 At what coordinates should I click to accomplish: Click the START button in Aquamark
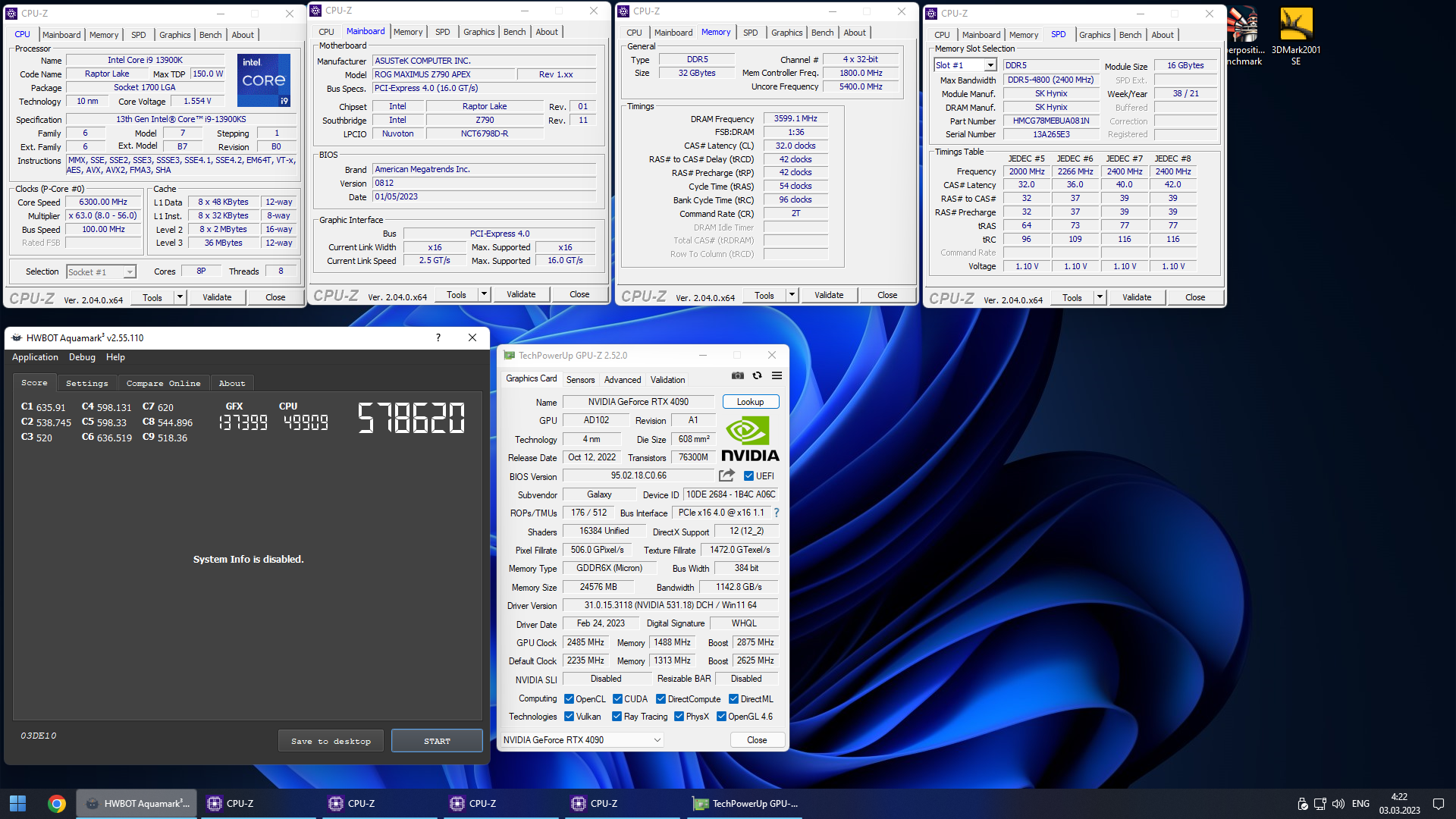click(x=437, y=741)
